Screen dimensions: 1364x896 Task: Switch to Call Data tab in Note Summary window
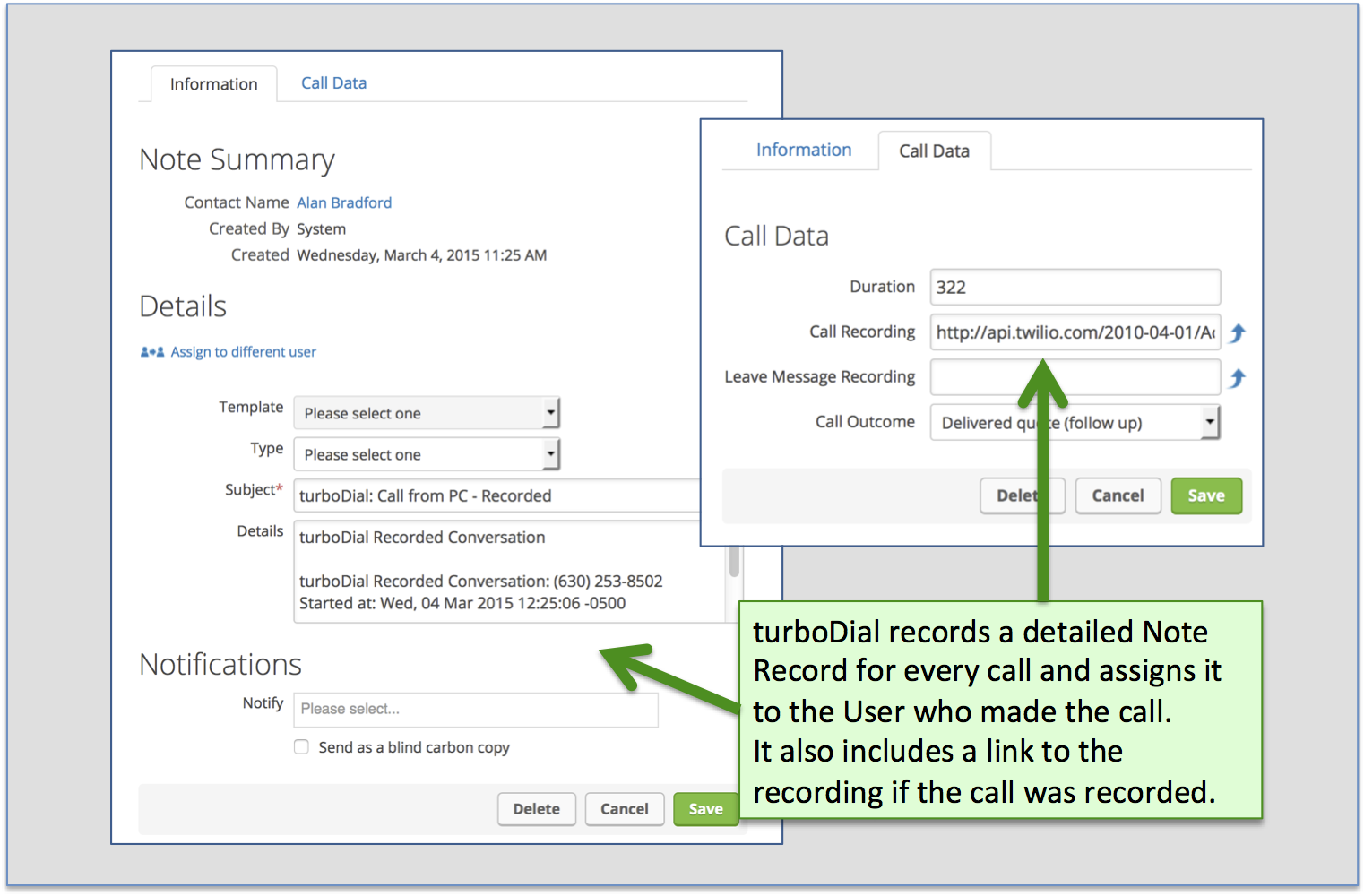point(333,83)
